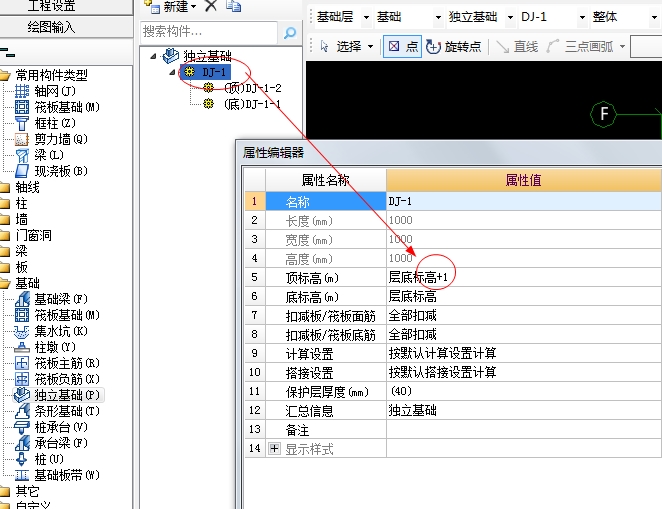Choose the 旋转点 rotate point tool
The height and width of the screenshot is (509, 662).
[x=453, y=46]
